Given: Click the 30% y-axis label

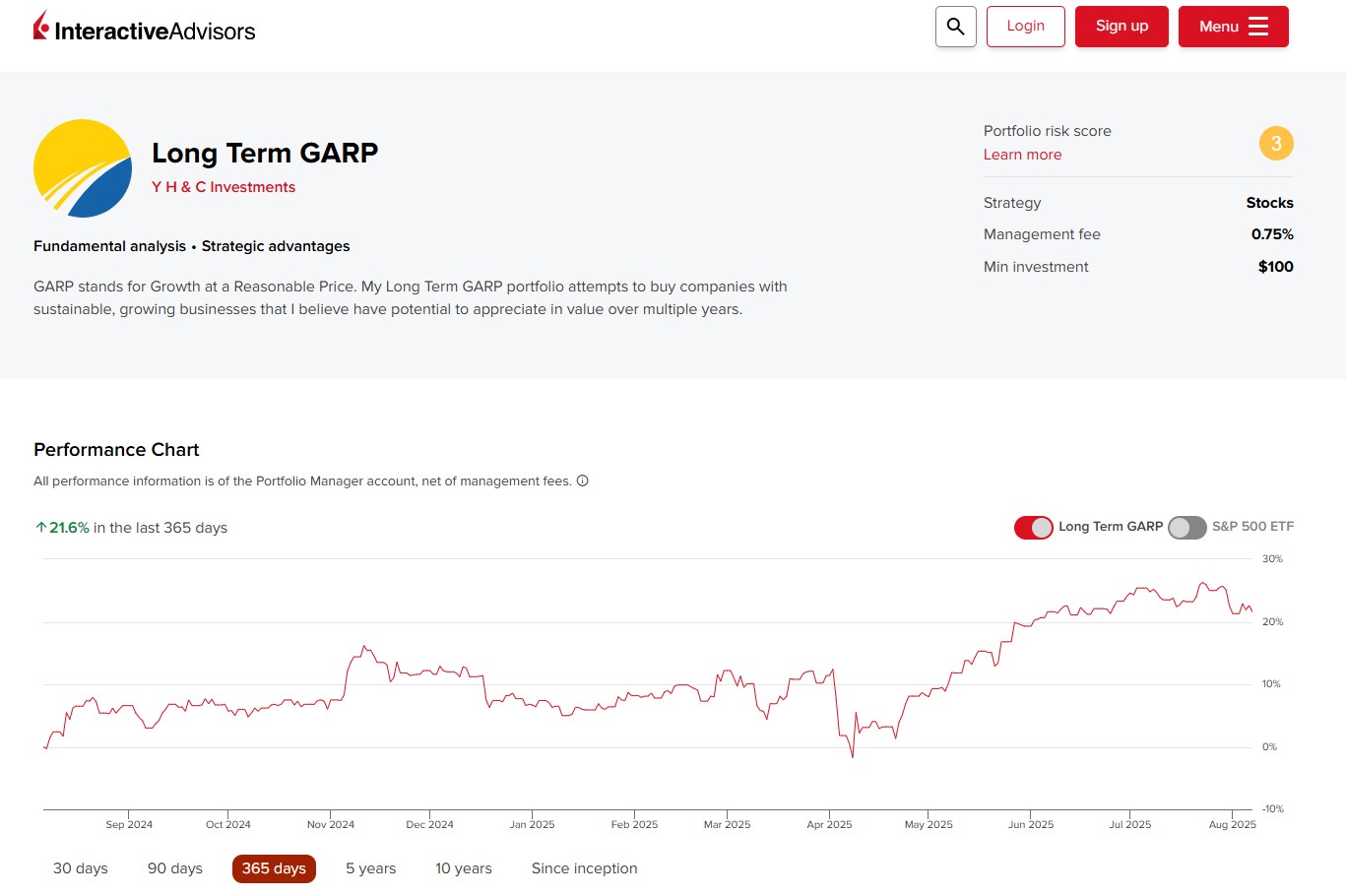Looking at the screenshot, I should pos(1273,559).
